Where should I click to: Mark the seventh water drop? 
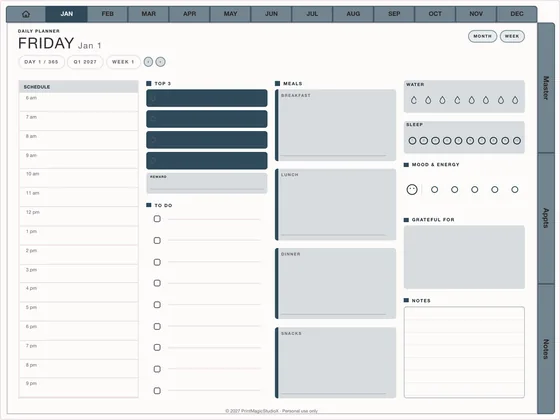pyautogui.click(x=501, y=100)
